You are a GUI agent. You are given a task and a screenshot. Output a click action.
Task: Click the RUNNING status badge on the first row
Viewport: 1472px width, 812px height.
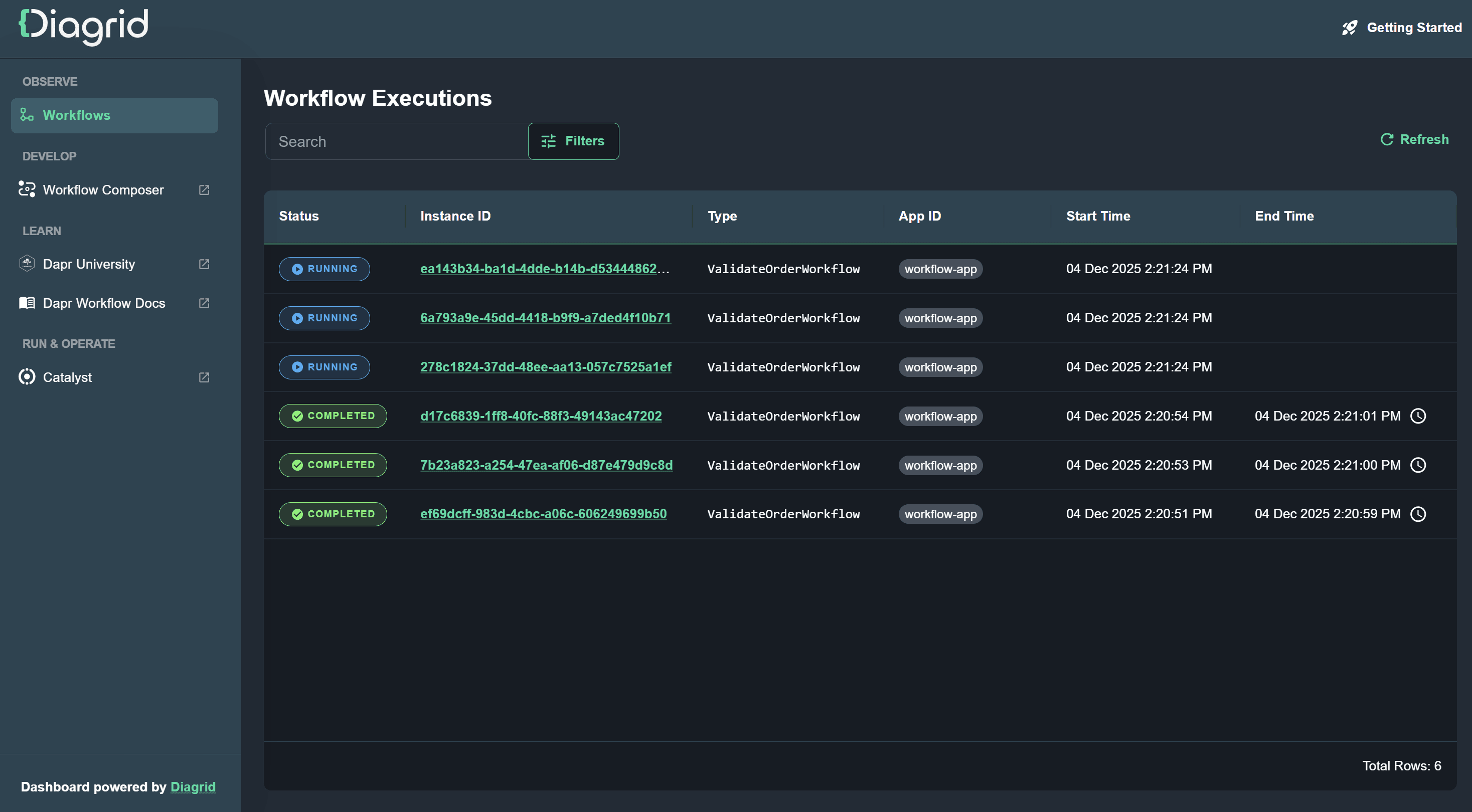coord(324,268)
